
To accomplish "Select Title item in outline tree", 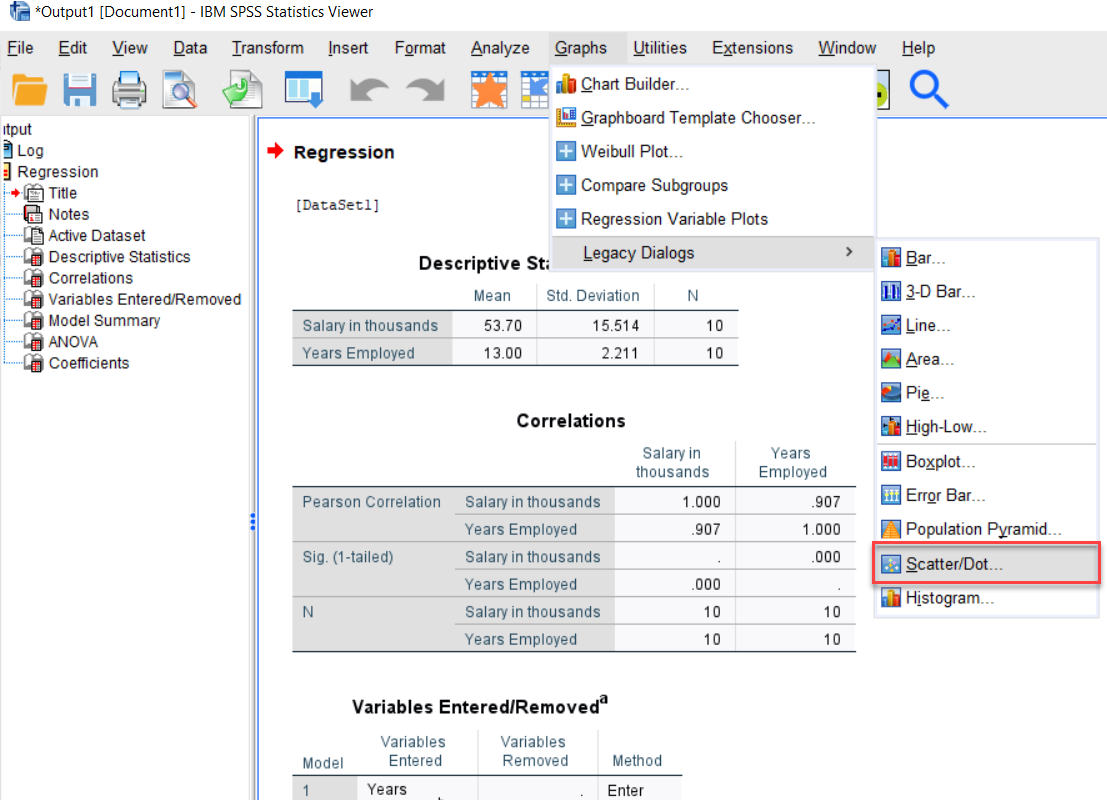I will pyautogui.click(x=62, y=193).
